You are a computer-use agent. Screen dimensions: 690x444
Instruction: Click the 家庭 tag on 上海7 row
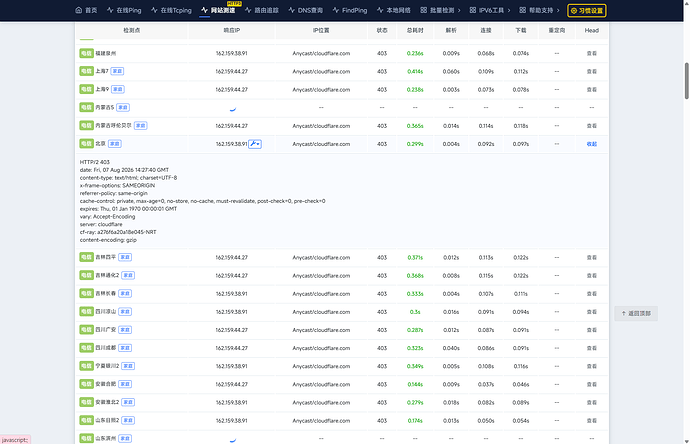tap(117, 71)
